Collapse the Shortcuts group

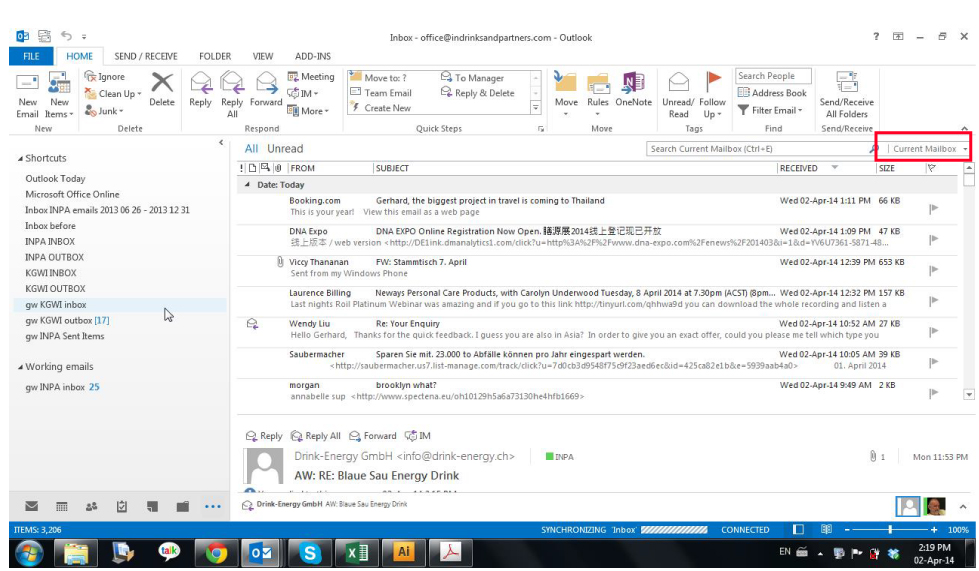pyautogui.click(x=20, y=159)
